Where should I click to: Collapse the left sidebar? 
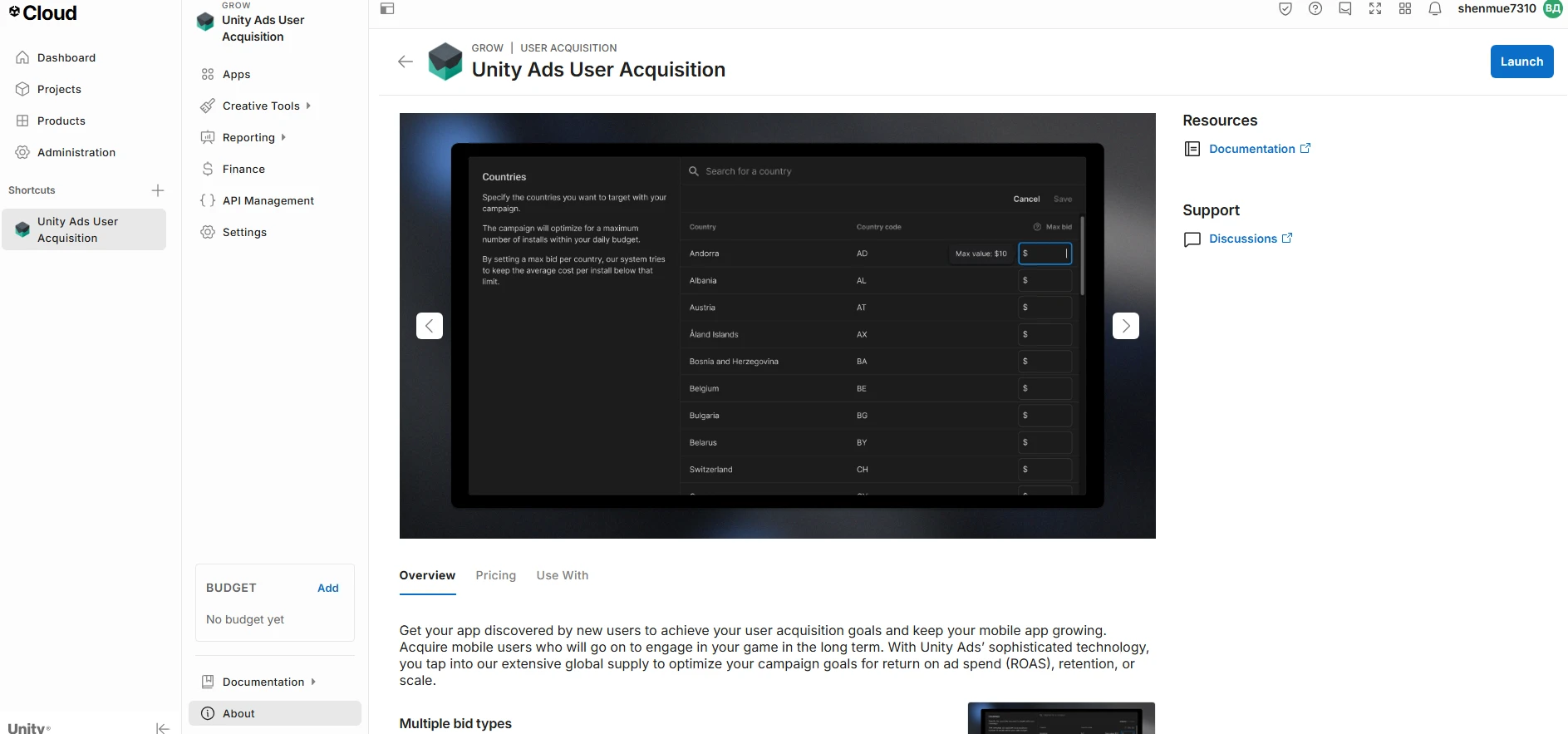(163, 728)
